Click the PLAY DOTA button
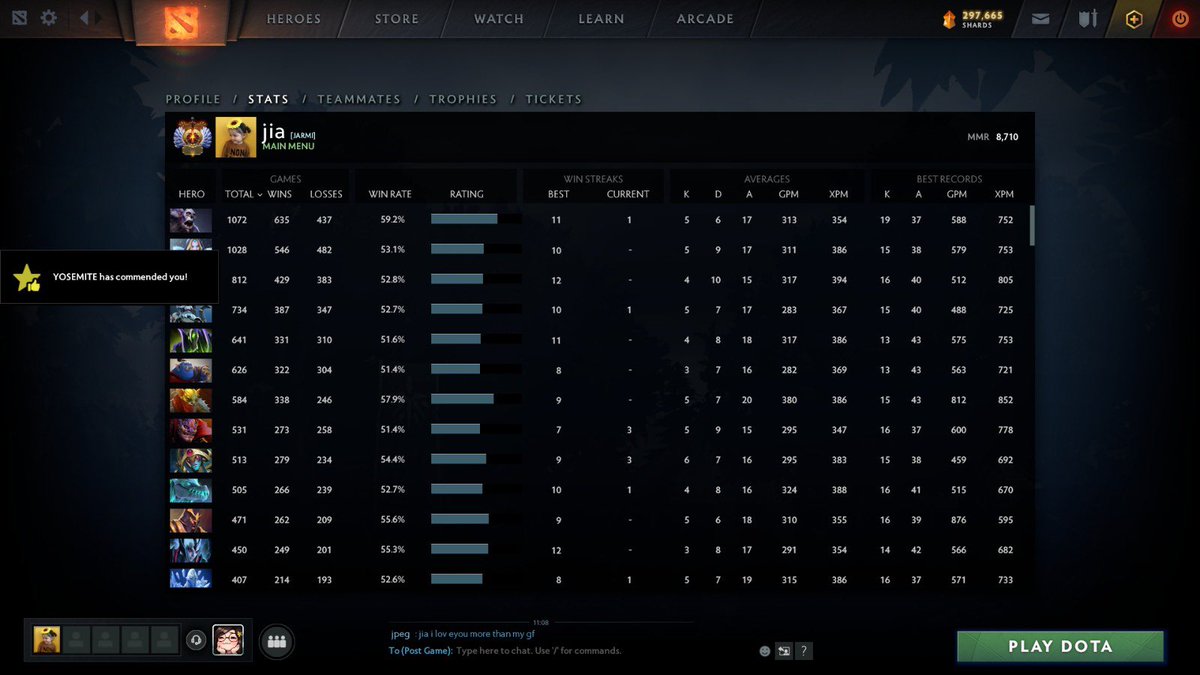Viewport: 1200px width, 675px height. pos(1060,646)
